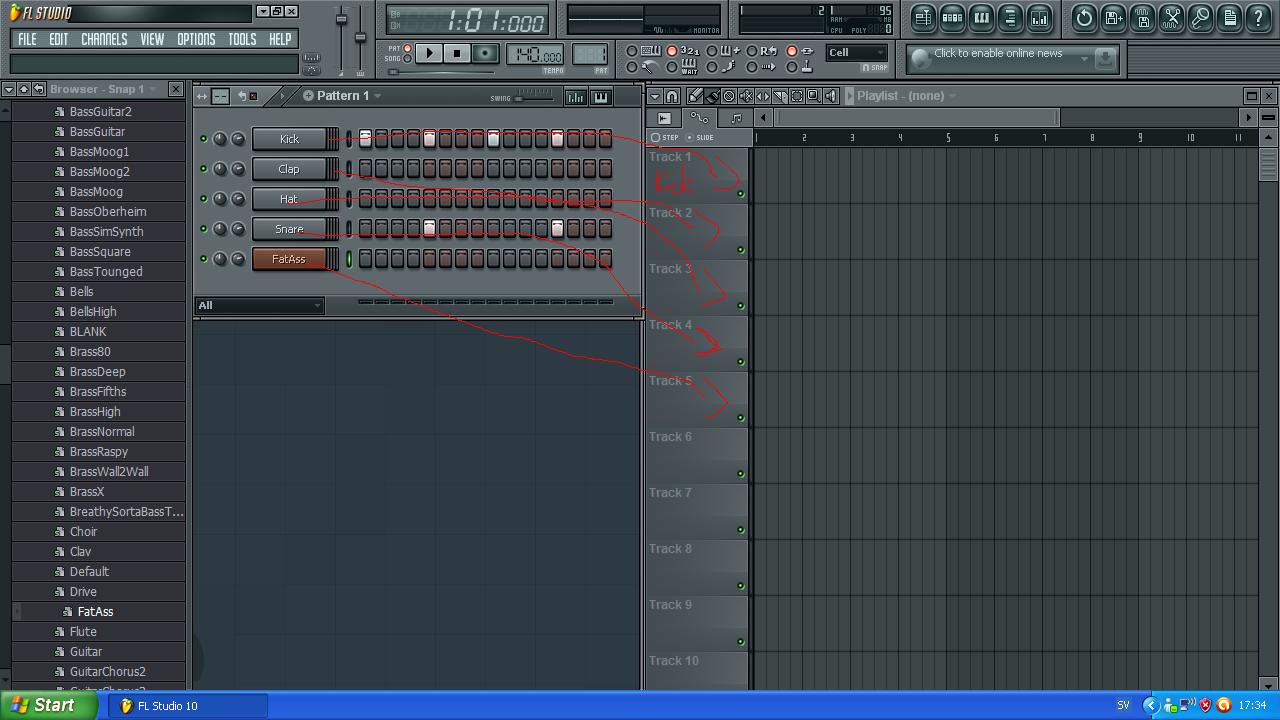
Task: Toggle Kick channel mute LED
Action: 204,139
